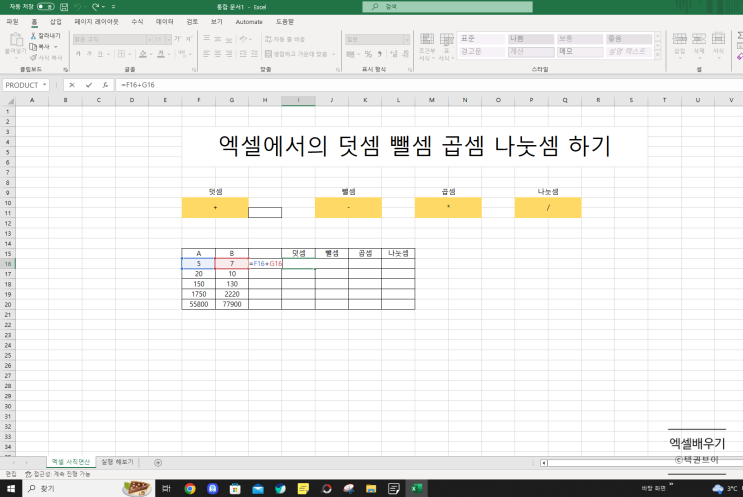The height and width of the screenshot is (497, 743).
Task: Open the Font group dialog launcher
Action: 194,70
